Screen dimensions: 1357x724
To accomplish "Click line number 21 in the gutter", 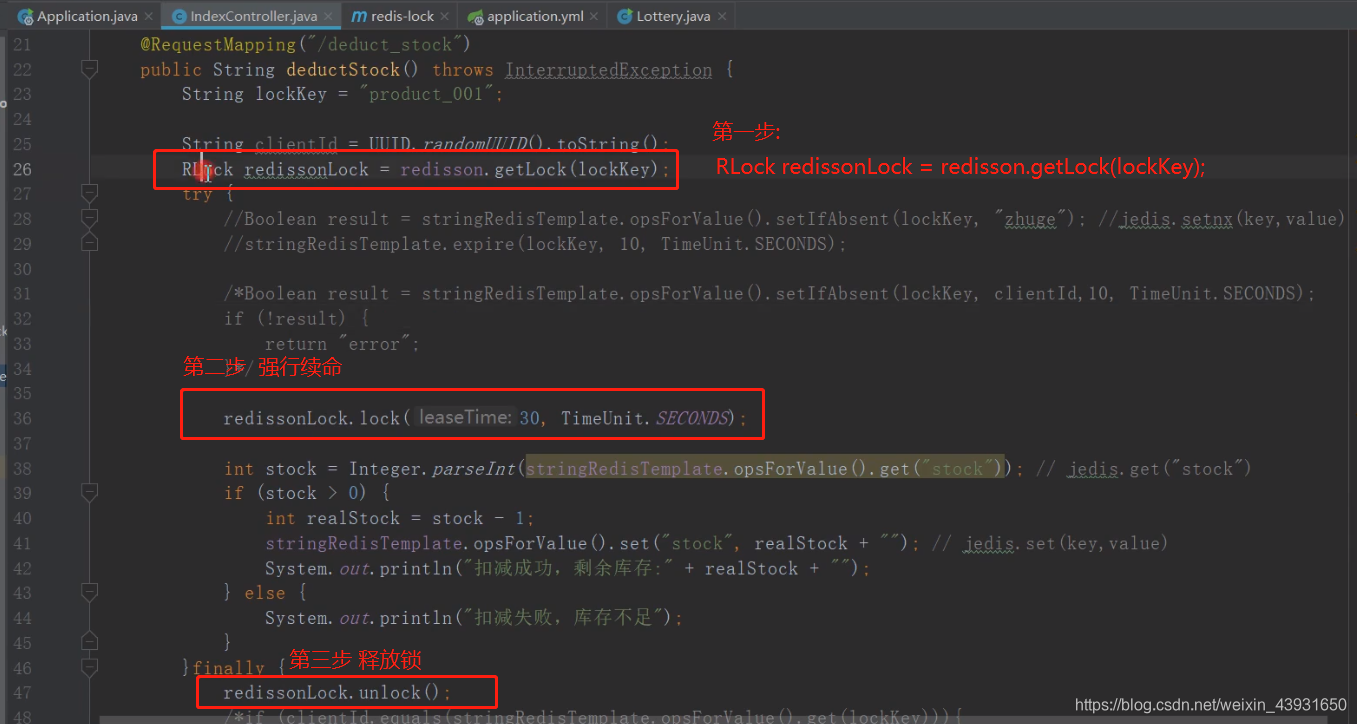I will tap(22, 45).
